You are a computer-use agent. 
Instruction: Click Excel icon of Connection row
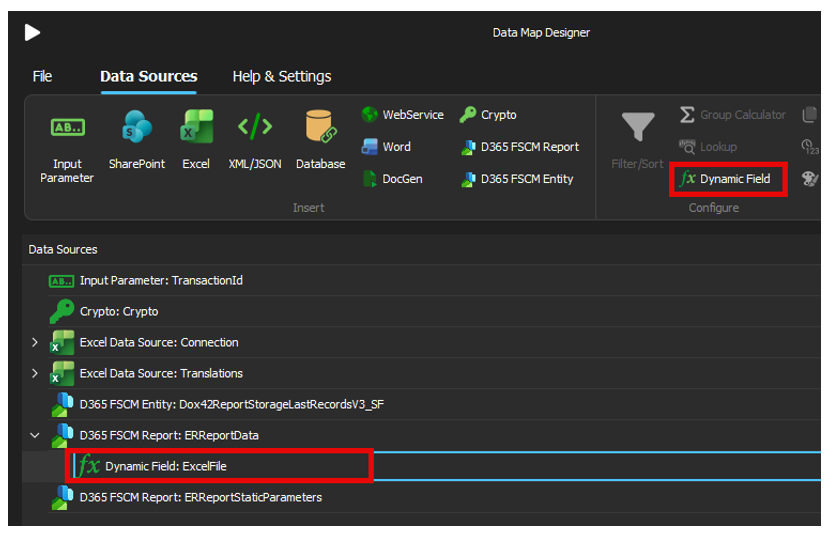62,343
